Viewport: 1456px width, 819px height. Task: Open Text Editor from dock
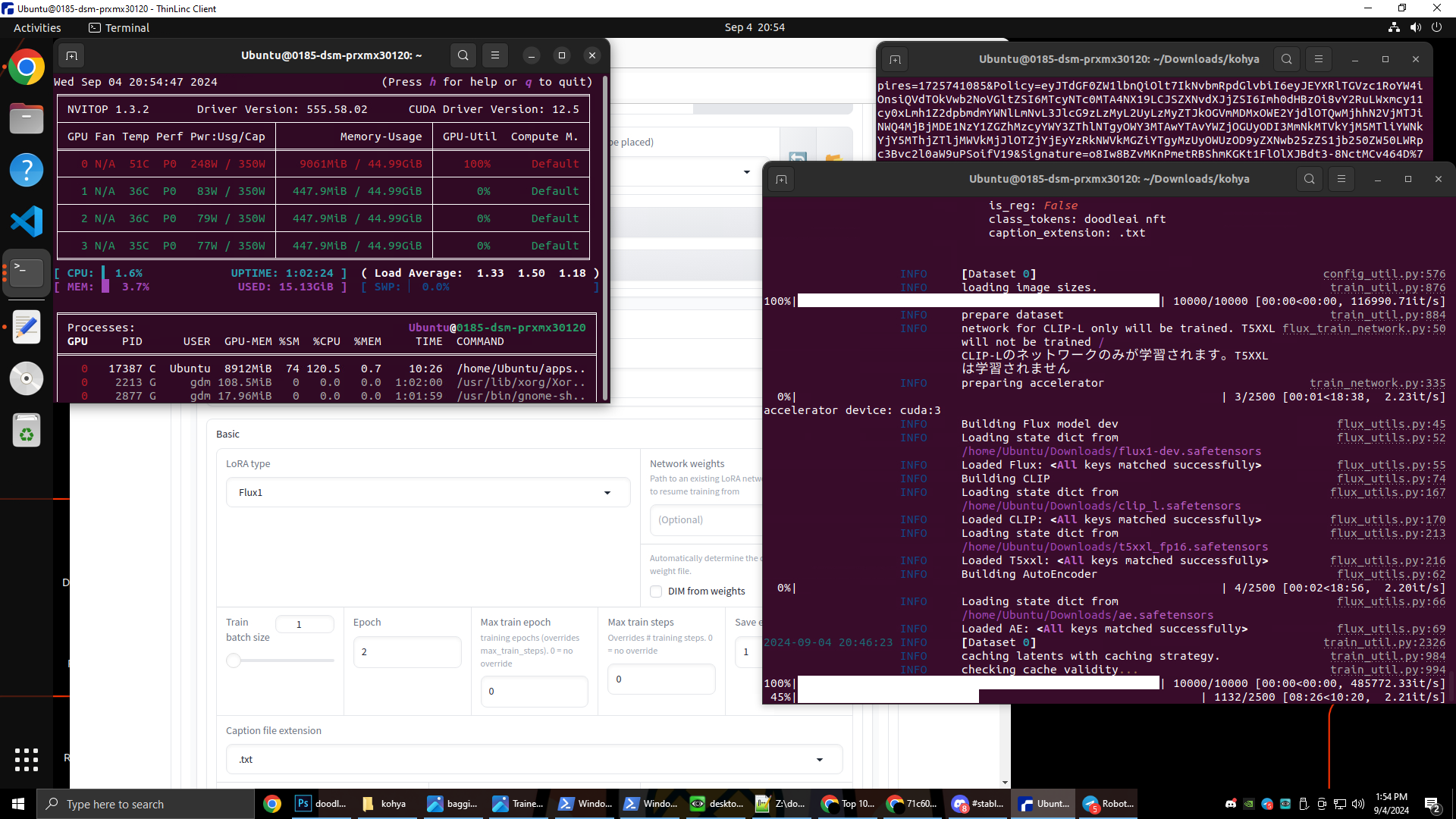point(27,328)
